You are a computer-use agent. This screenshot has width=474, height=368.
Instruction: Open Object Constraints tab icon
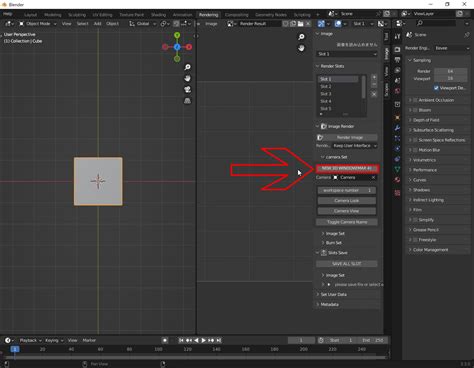pos(397,159)
